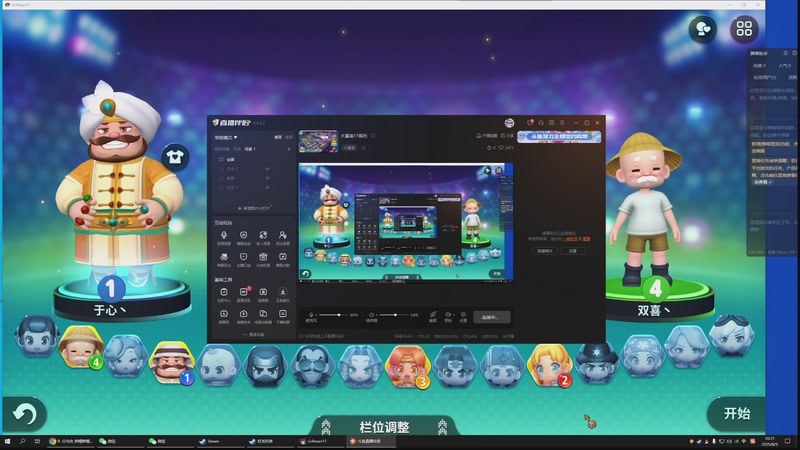Image resolution: width=800 pixels, height=450 pixels.
Task: Click the colorful promotional banner
Action: pos(559,136)
